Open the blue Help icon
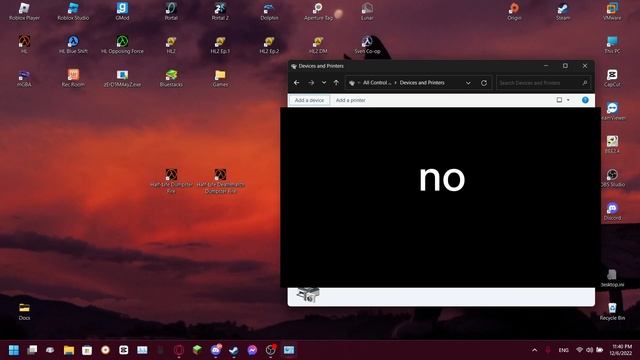 585,100
